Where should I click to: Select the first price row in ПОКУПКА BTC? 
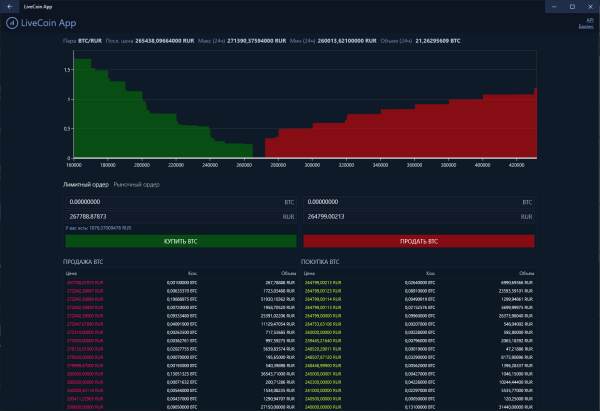pos(324,283)
